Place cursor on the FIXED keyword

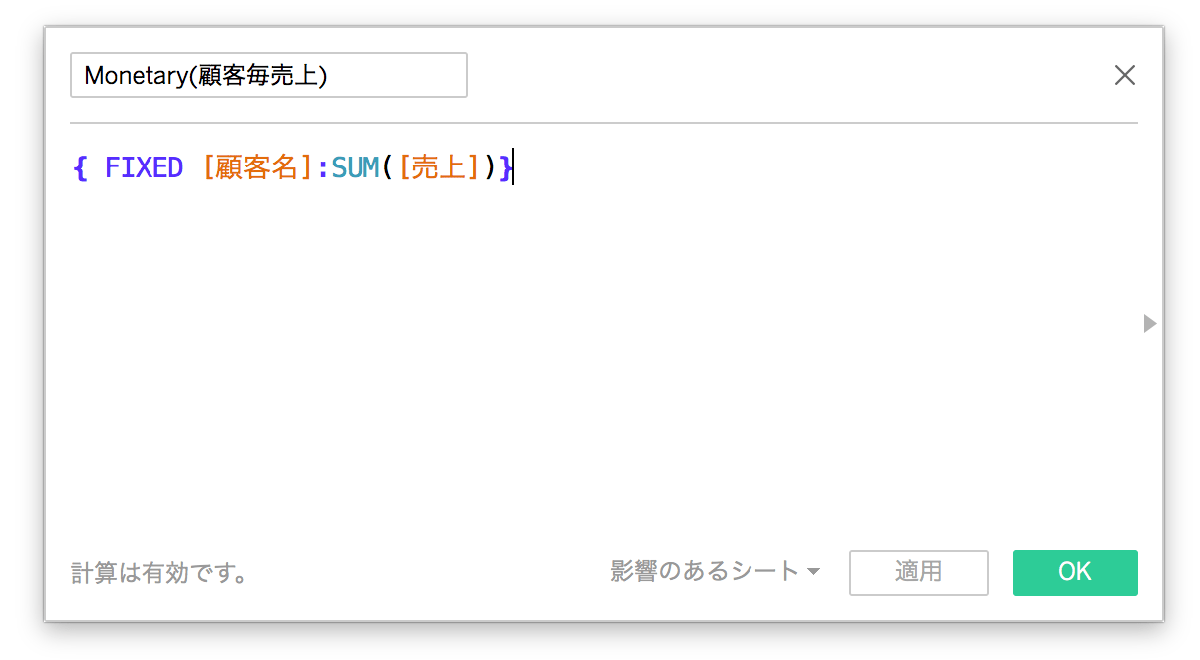click(x=144, y=168)
